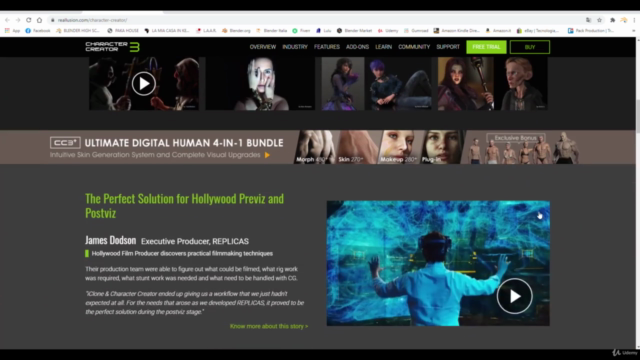This screenshot has width=640, height=360.
Task: Open the translate page icon
Action: click(x=588, y=20)
